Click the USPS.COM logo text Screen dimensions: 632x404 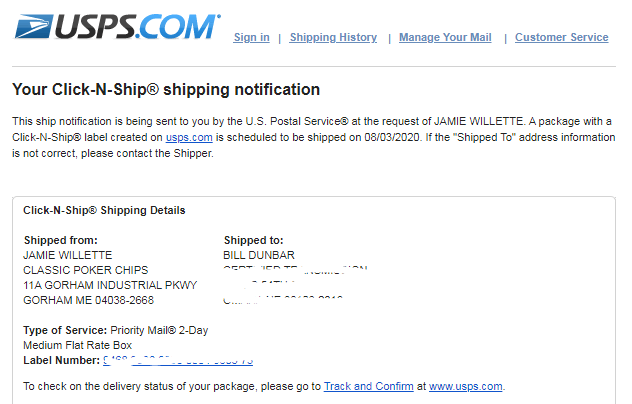pyautogui.click(x=136, y=27)
